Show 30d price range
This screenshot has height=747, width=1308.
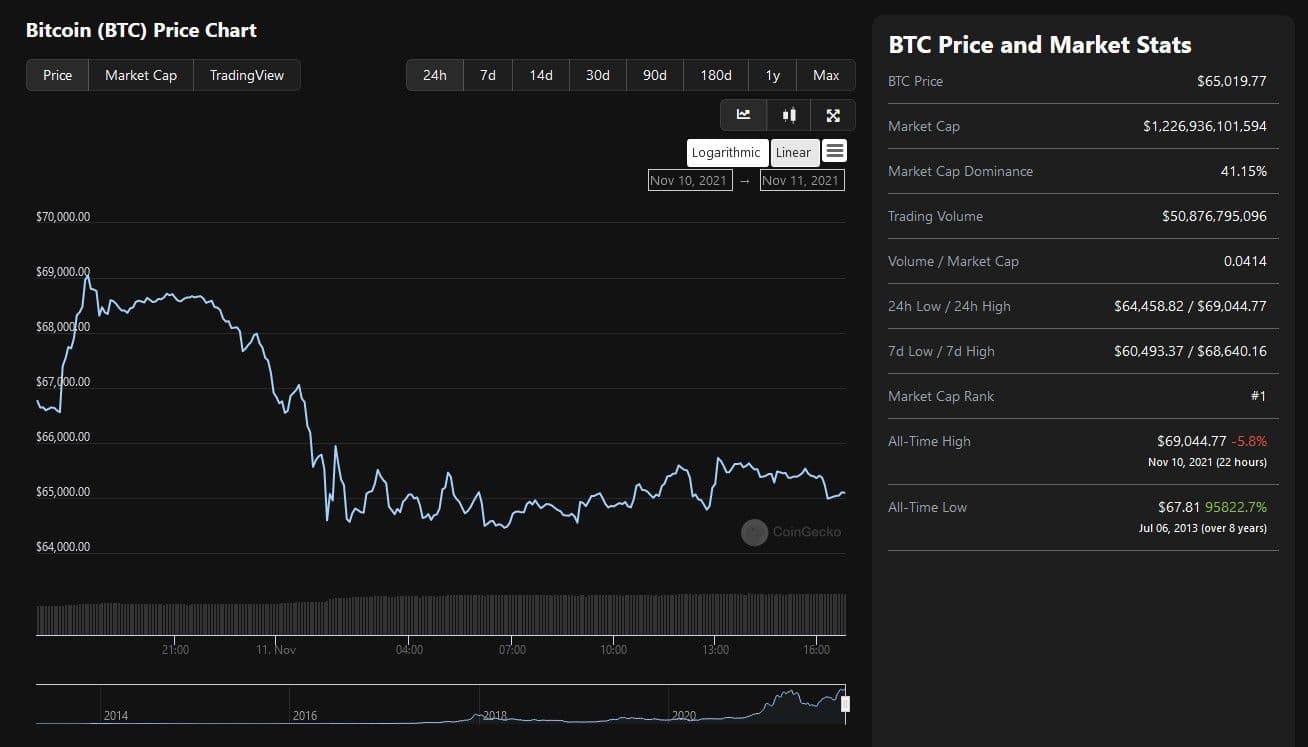598,75
